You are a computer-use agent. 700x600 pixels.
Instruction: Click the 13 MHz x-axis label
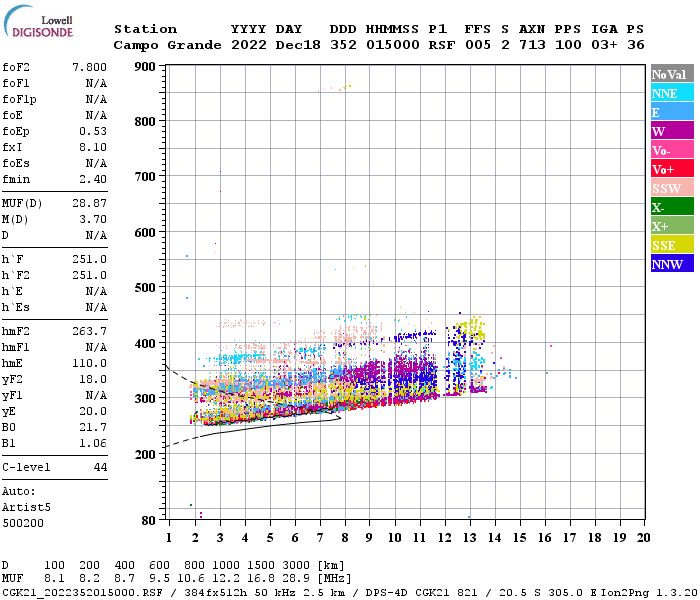pyautogui.click(x=470, y=538)
